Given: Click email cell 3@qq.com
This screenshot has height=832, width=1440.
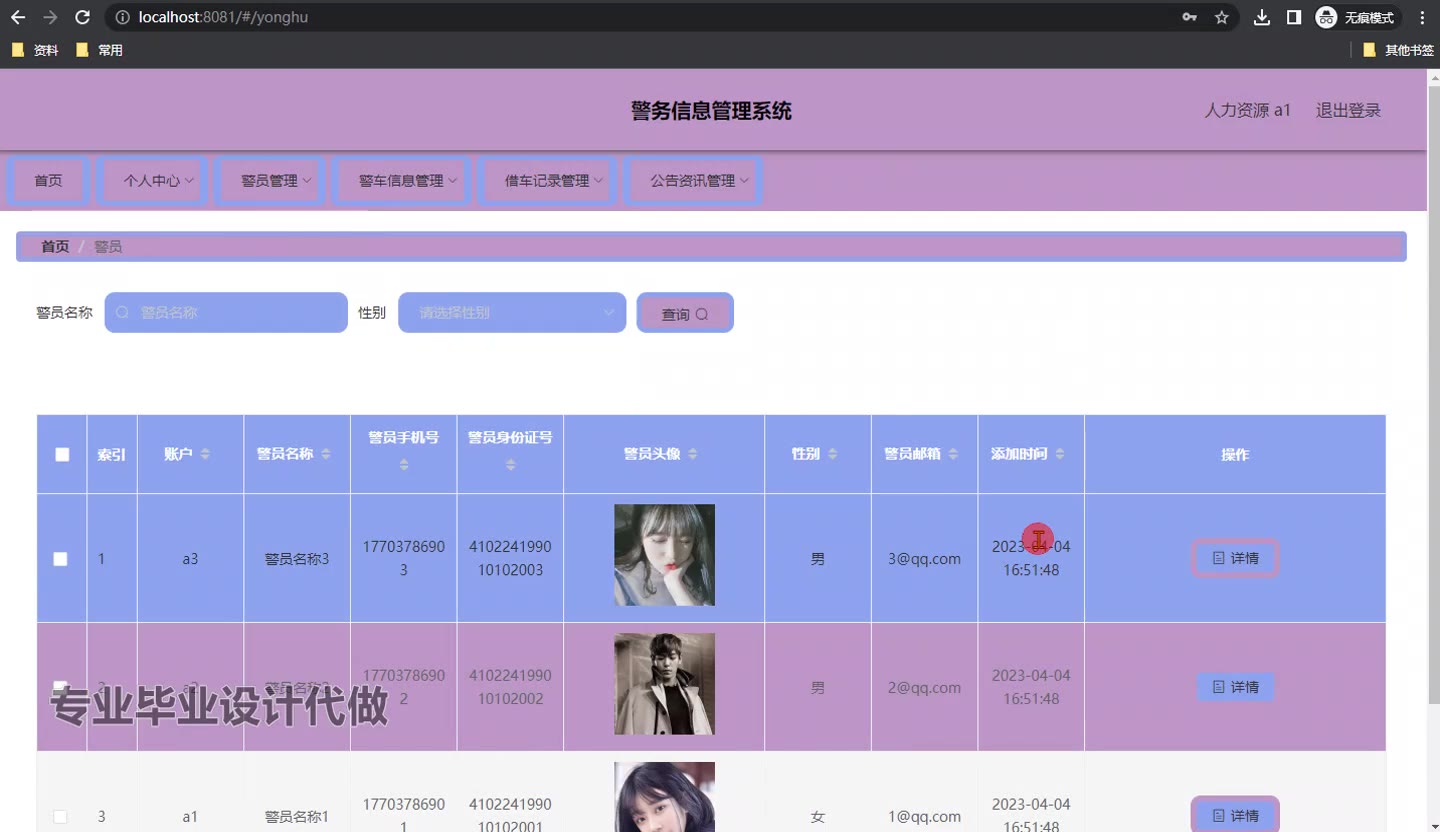Looking at the screenshot, I should [924, 559].
